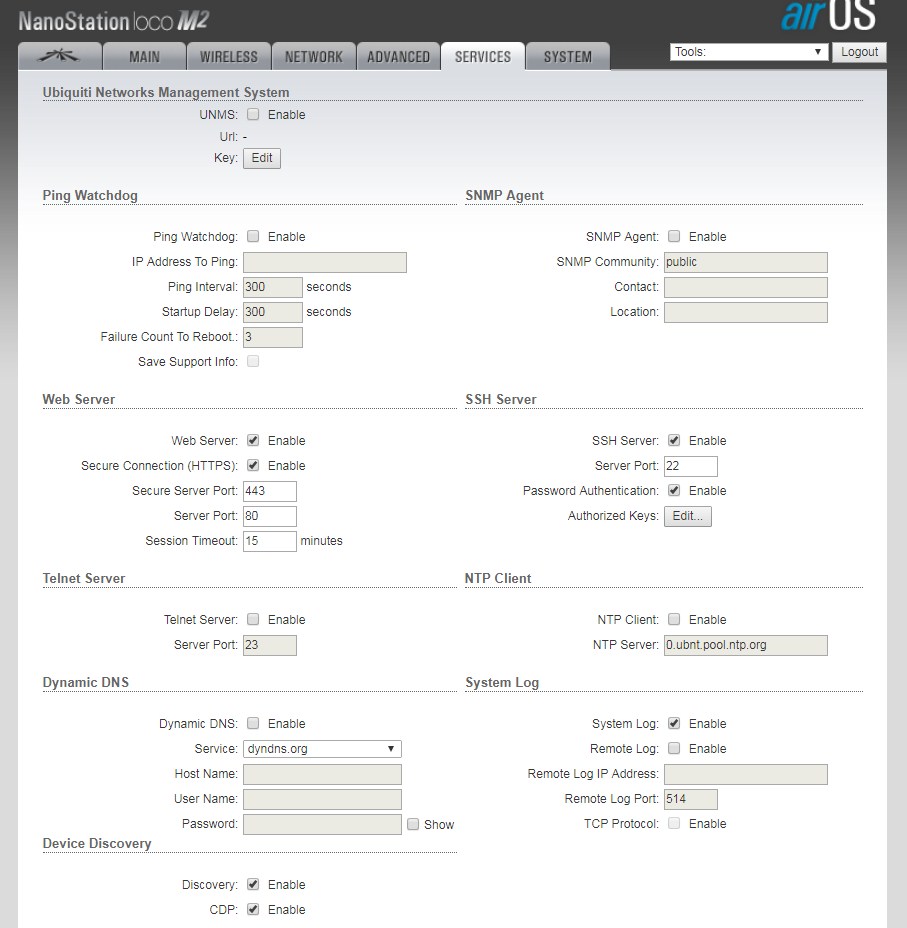
Task: Uncheck the System Log Enable checkbox
Action: (x=674, y=723)
